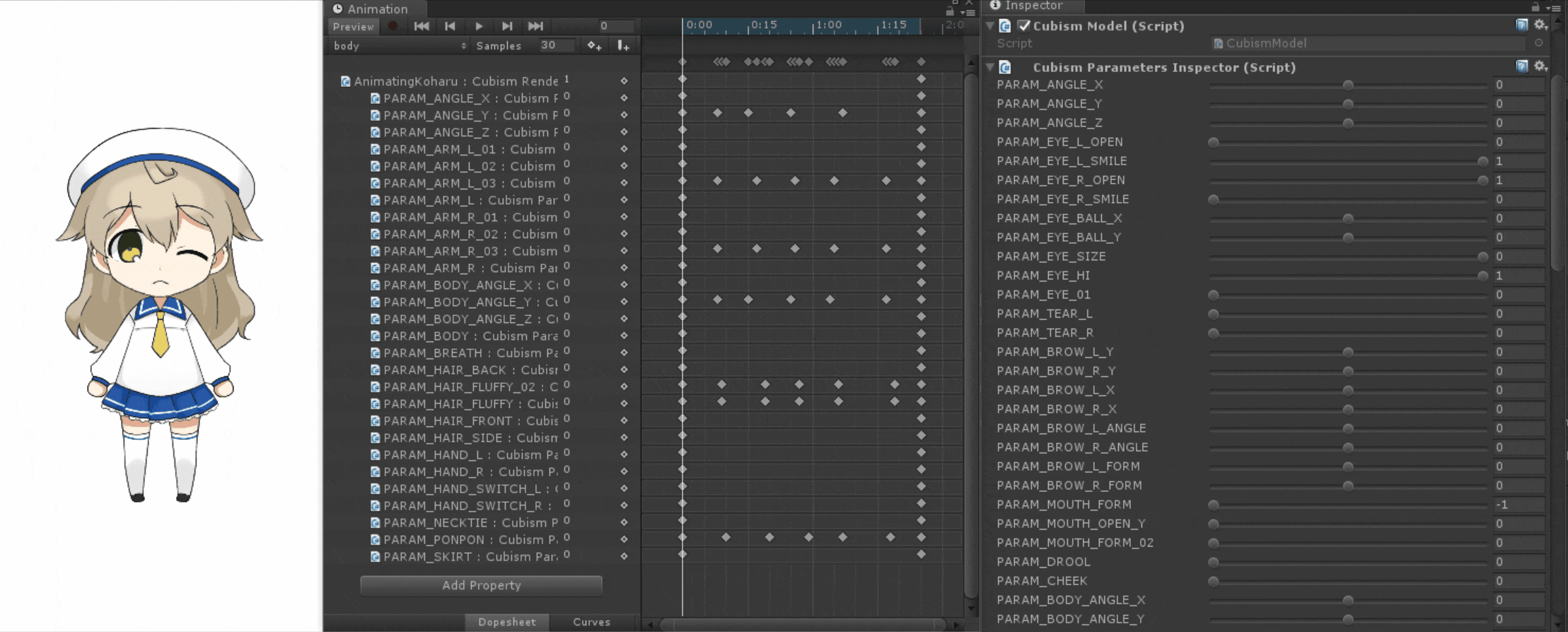Viewport: 1568px width, 632px height.
Task: Click keyframe diamond for PARAM_NECKTIE row
Action: point(624,522)
